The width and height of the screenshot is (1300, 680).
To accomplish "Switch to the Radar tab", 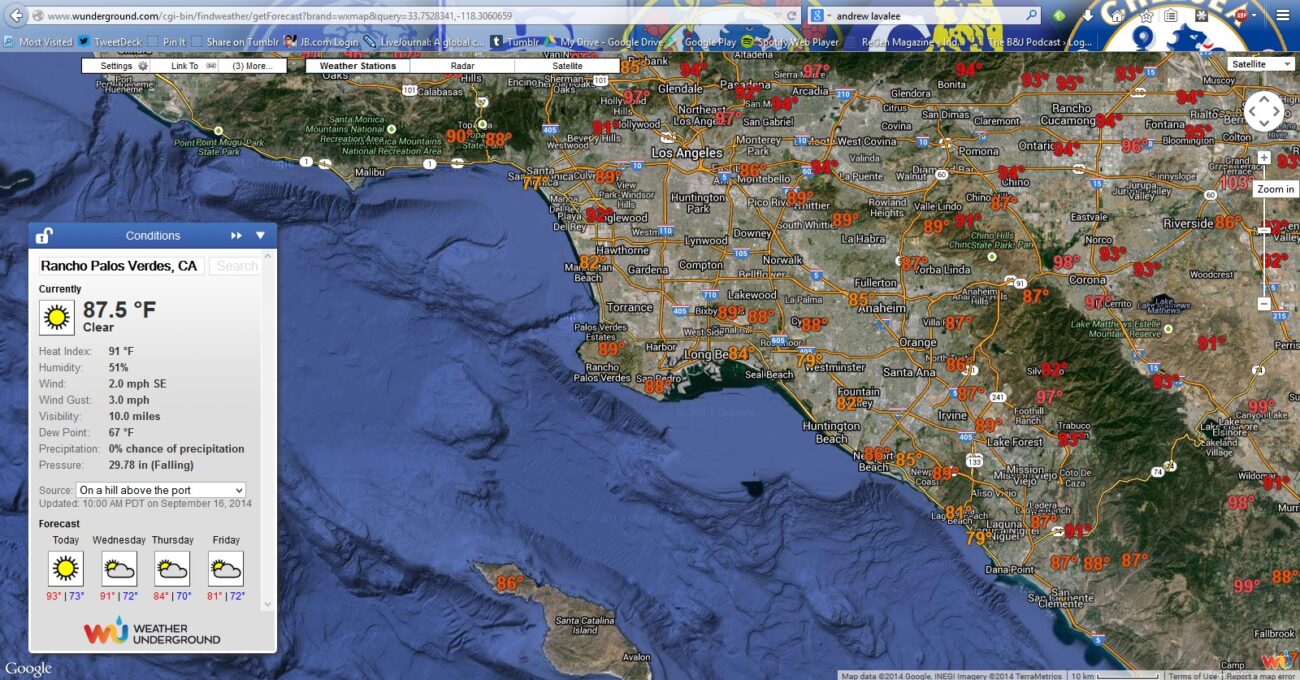I will 462,66.
